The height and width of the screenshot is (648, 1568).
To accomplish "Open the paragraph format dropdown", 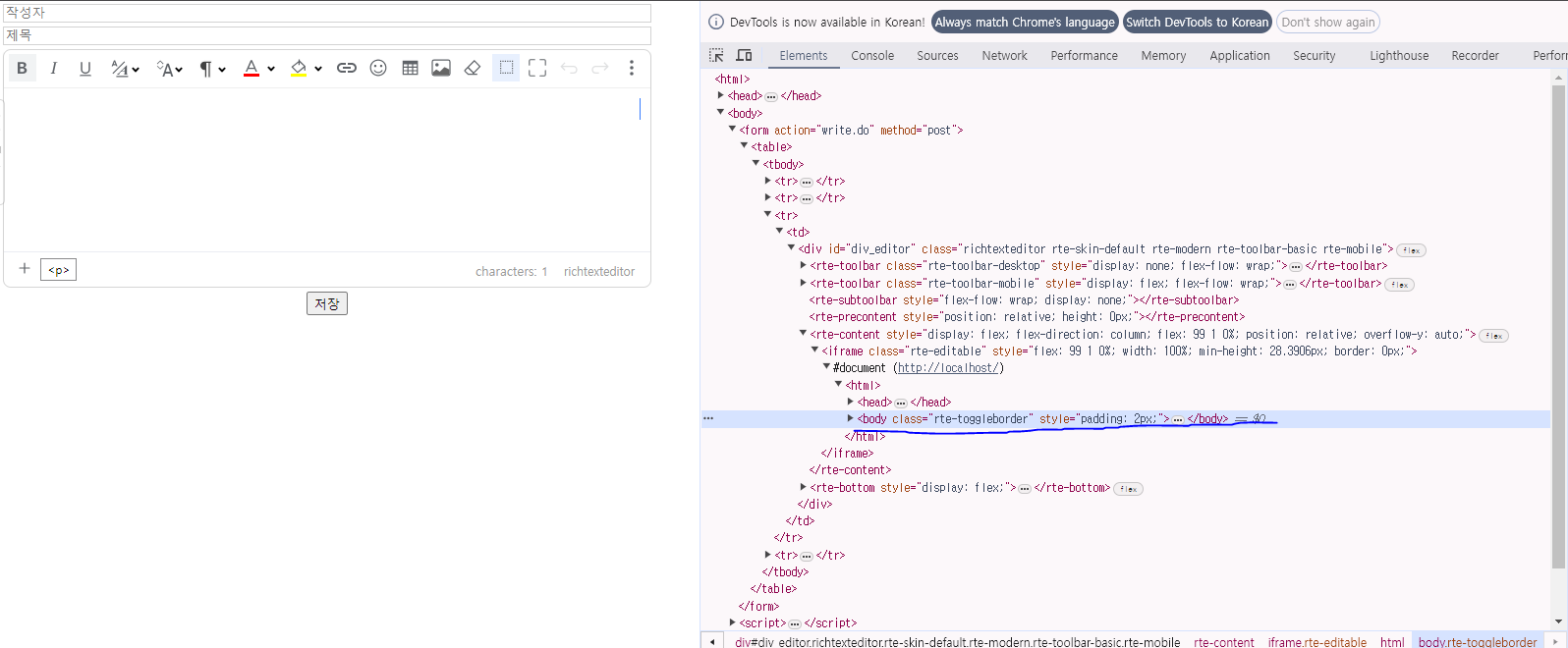I will point(212,69).
